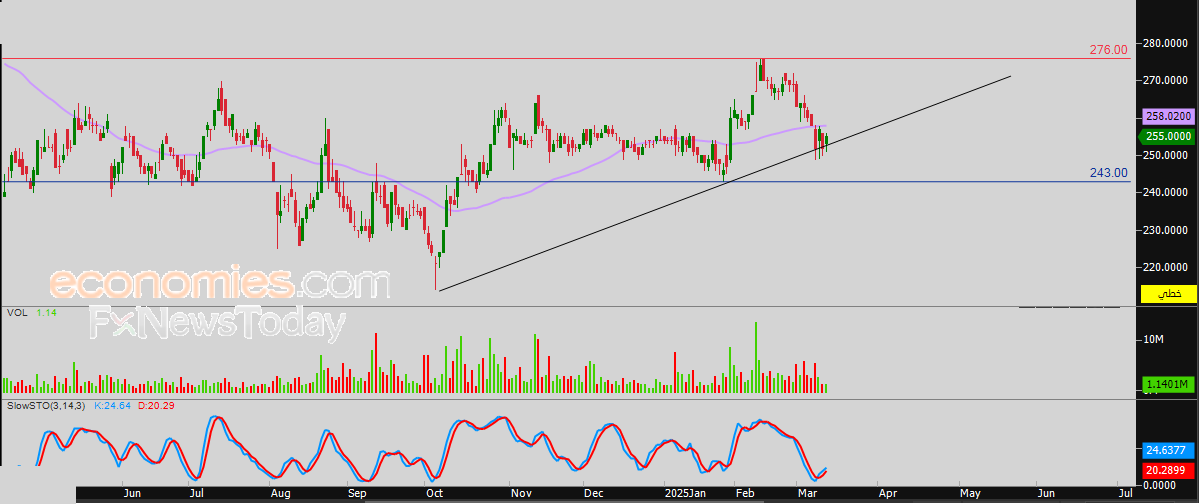
Task: Click the Nov label on time axis
Action: tap(522, 494)
